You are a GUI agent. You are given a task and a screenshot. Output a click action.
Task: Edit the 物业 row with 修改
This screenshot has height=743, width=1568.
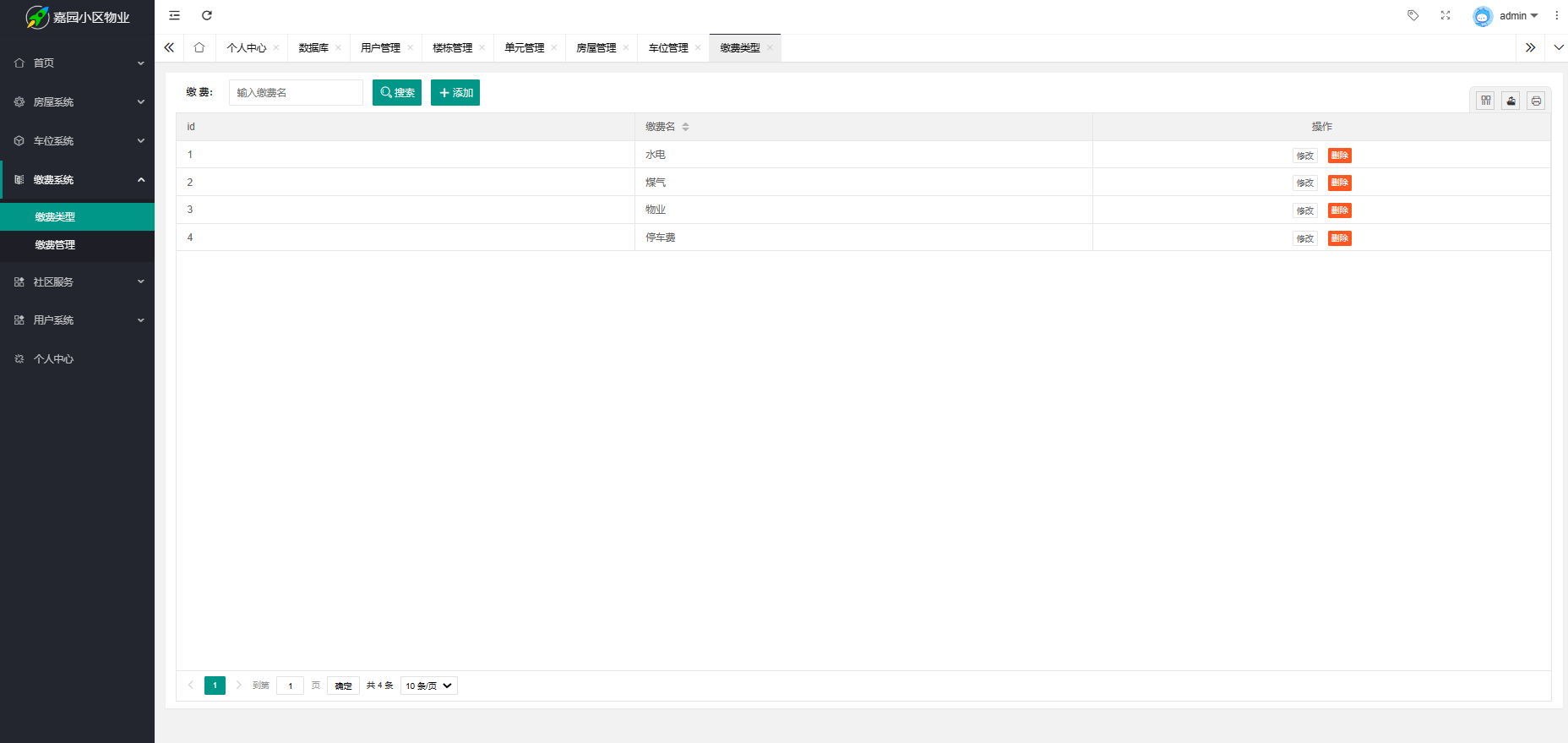1305,210
